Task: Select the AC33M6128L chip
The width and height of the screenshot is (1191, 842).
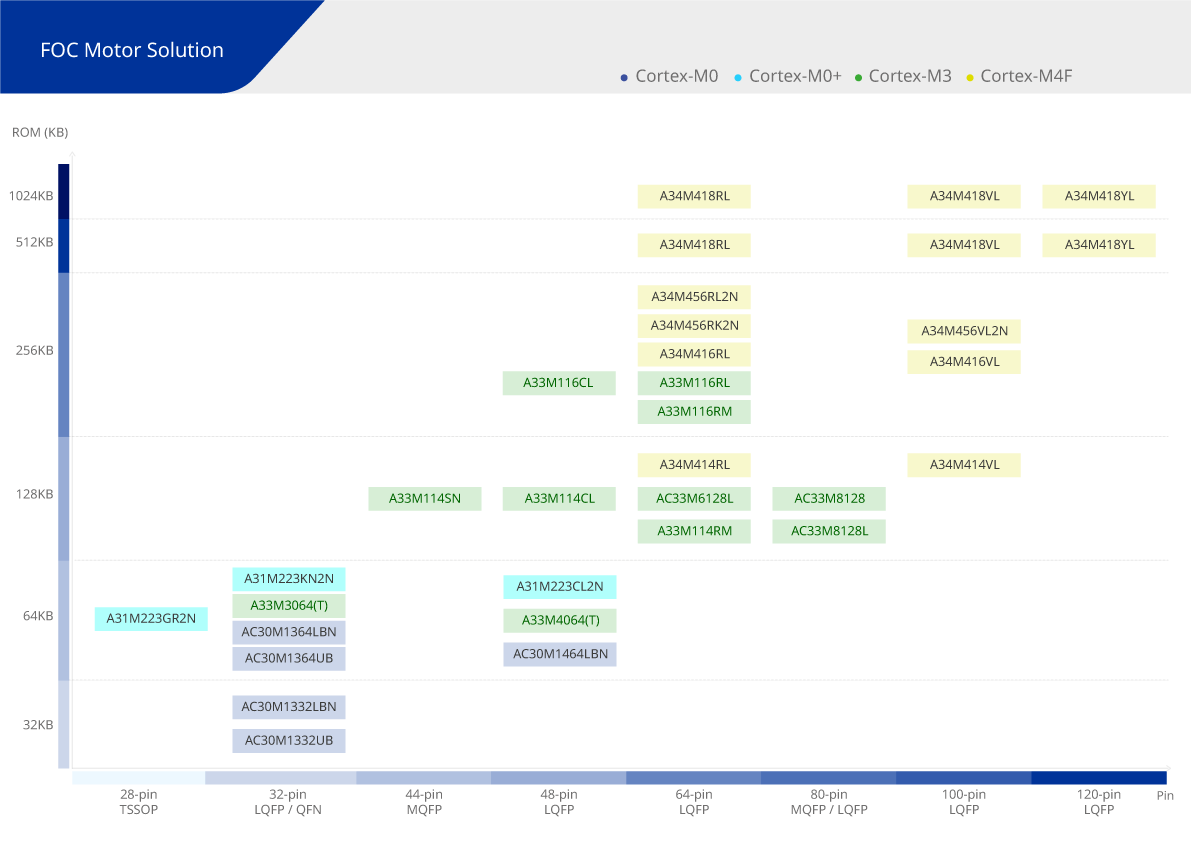Action: click(x=694, y=498)
